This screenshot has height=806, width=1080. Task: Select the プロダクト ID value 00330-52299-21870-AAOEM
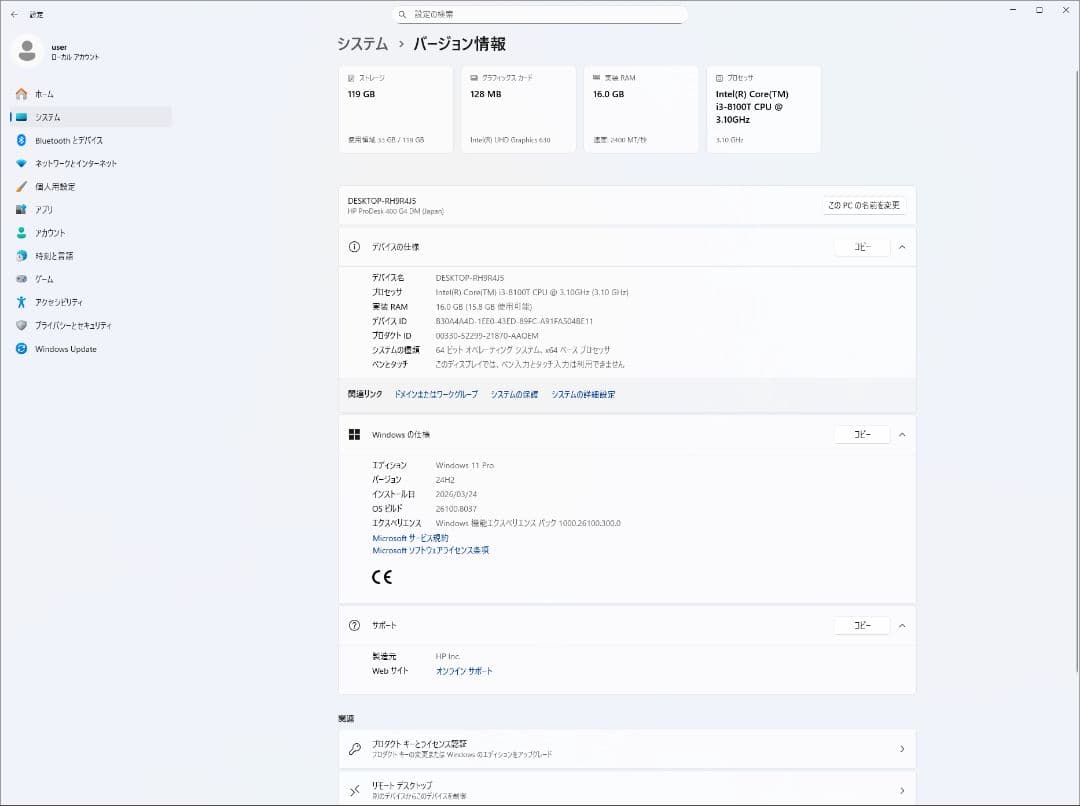[x=487, y=336]
